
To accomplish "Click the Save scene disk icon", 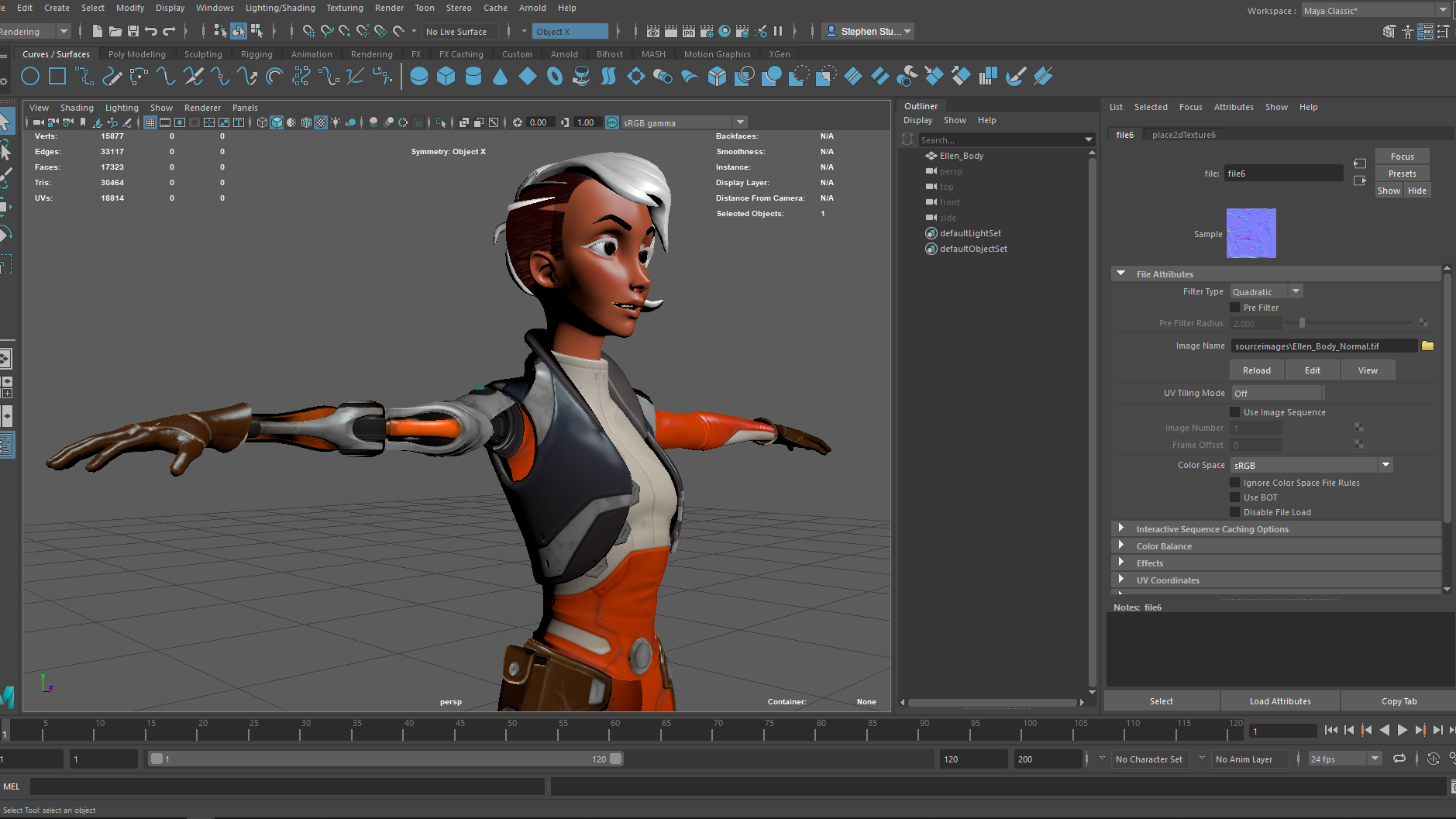I will [x=133, y=31].
